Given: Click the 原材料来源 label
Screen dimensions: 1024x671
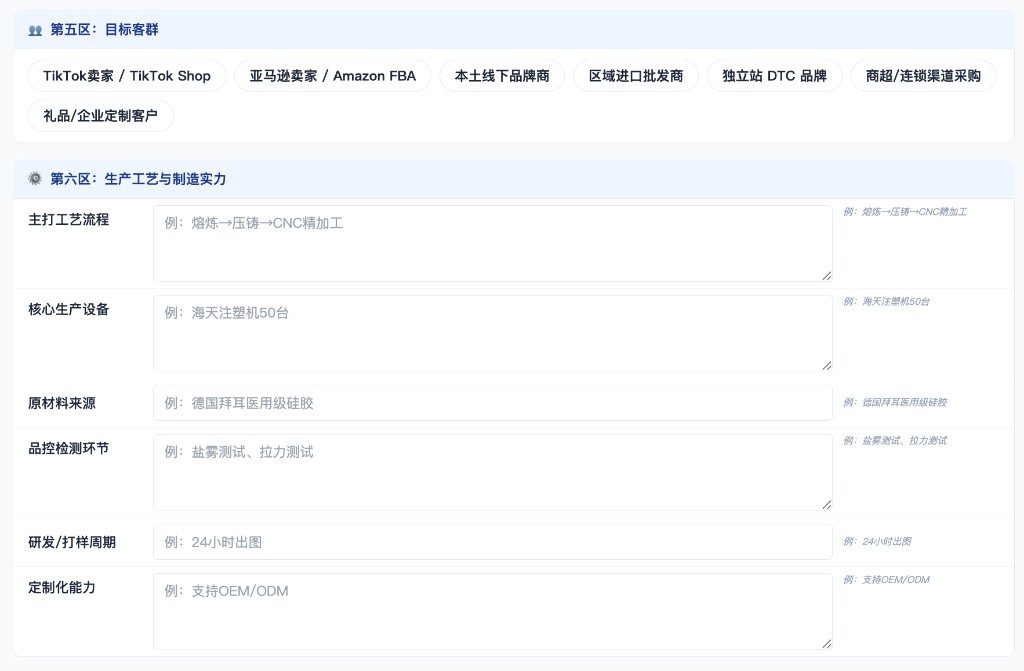Looking at the screenshot, I should tap(62, 403).
